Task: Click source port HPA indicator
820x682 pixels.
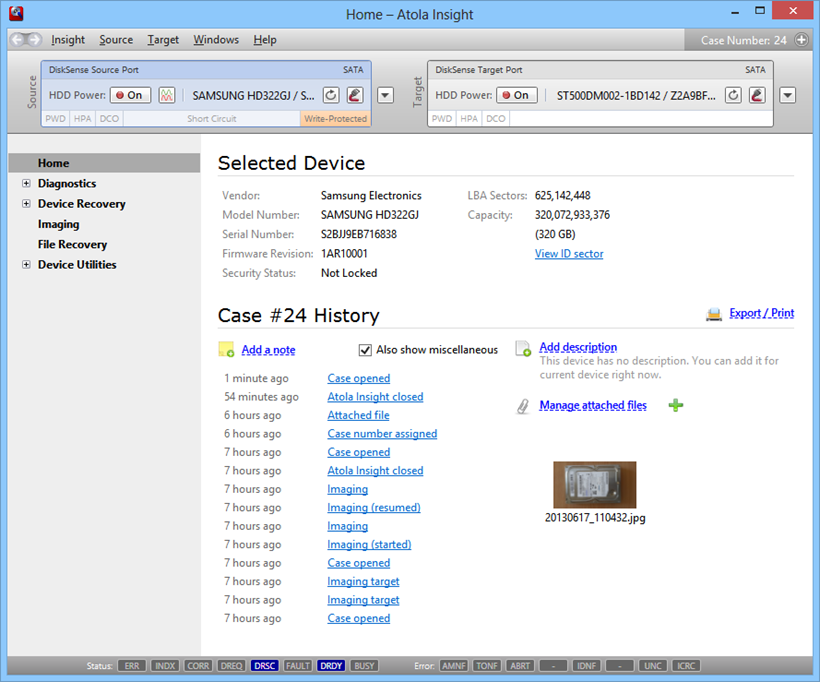Action: click(x=83, y=119)
